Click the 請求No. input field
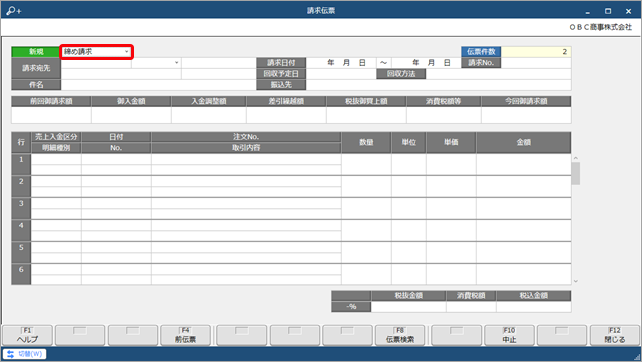642x362 pixels. 536,63
